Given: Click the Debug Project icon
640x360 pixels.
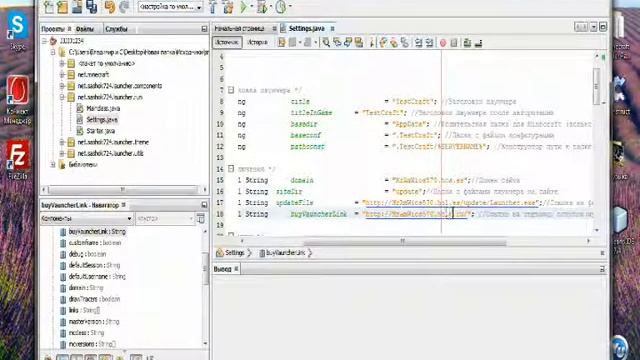Looking at the screenshot, I should 262,7.
